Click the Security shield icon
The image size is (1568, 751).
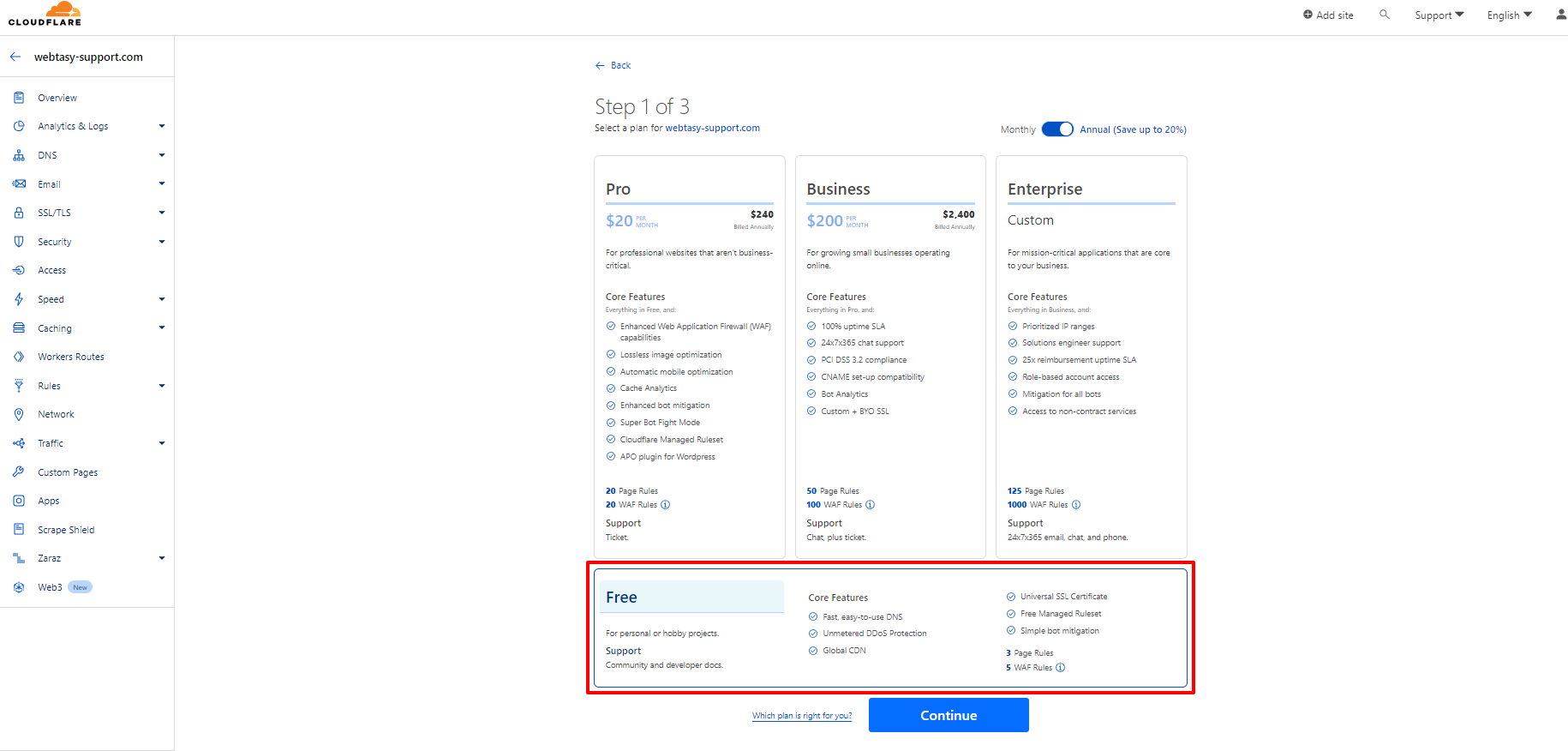19,242
